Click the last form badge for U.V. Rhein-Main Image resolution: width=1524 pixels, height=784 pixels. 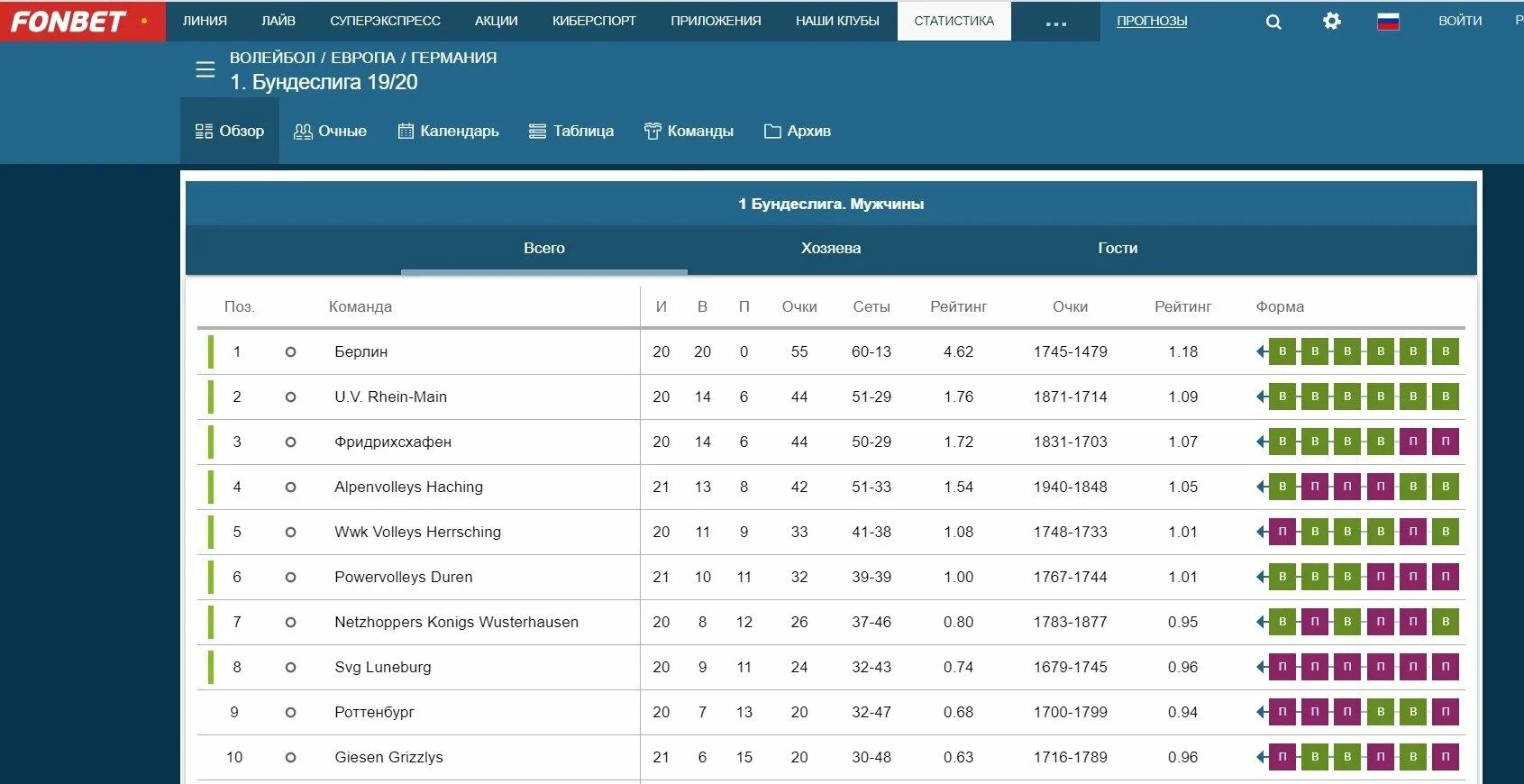[1446, 397]
